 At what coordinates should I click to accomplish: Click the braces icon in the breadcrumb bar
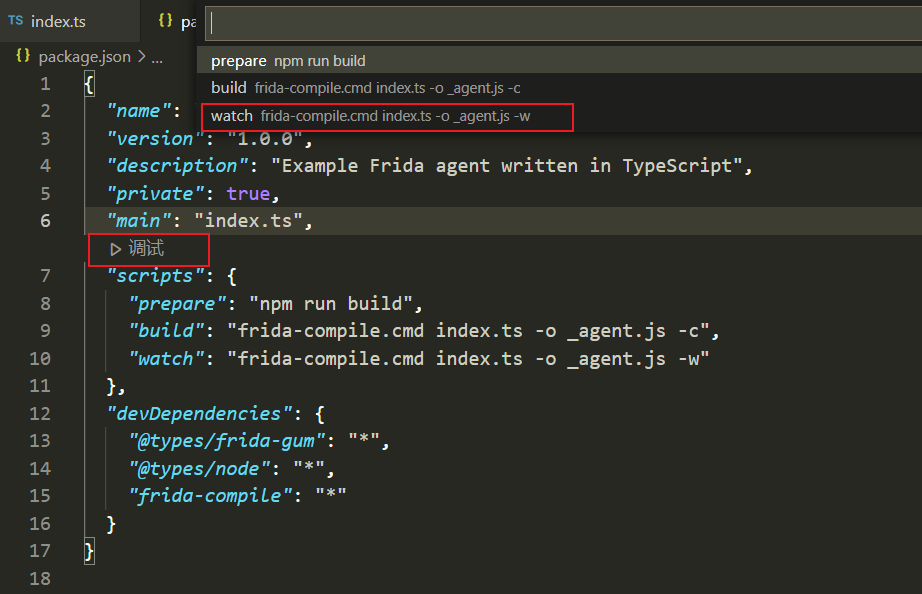tap(22, 56)
